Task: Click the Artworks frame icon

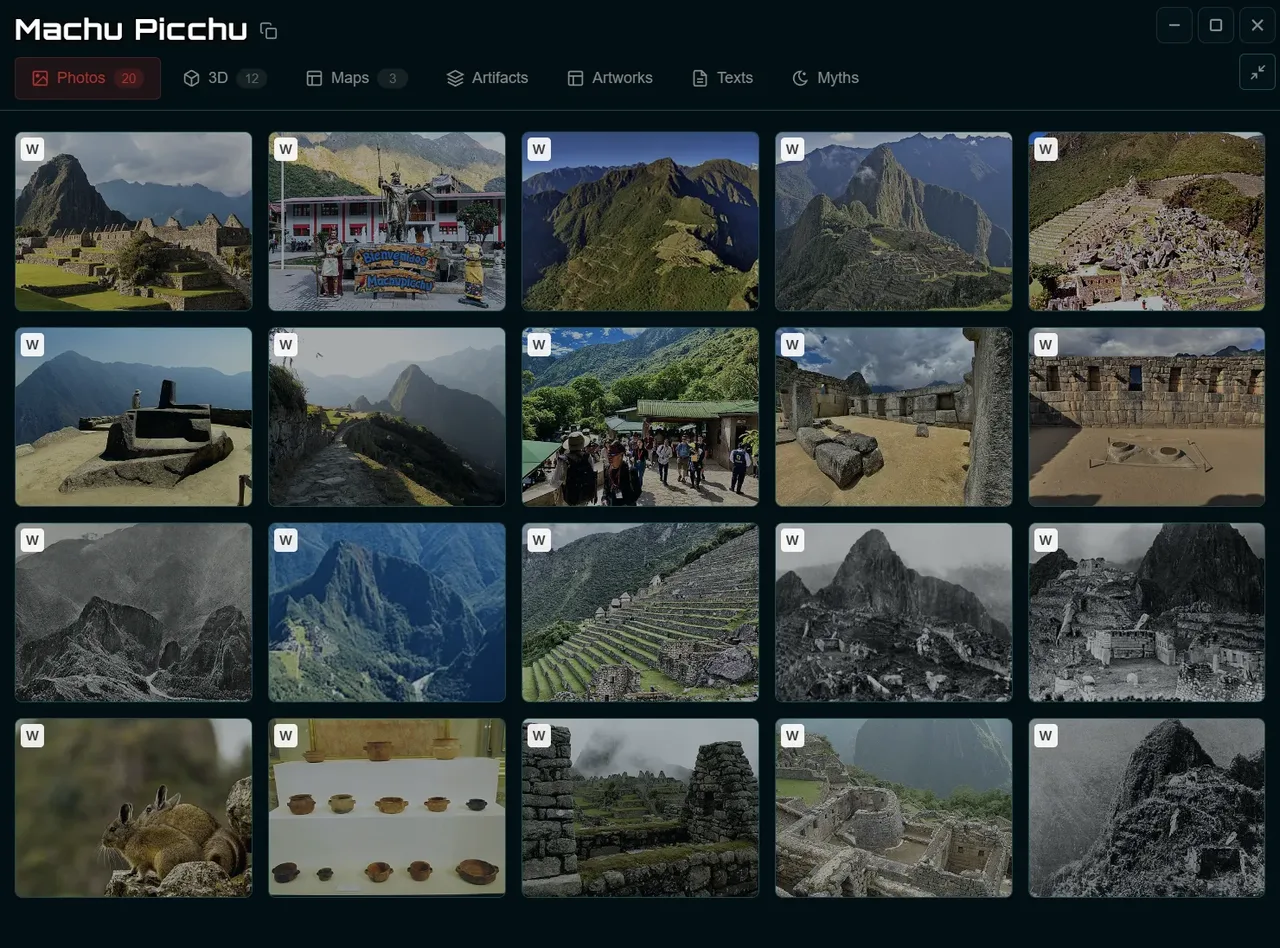Action: point(575,77)
